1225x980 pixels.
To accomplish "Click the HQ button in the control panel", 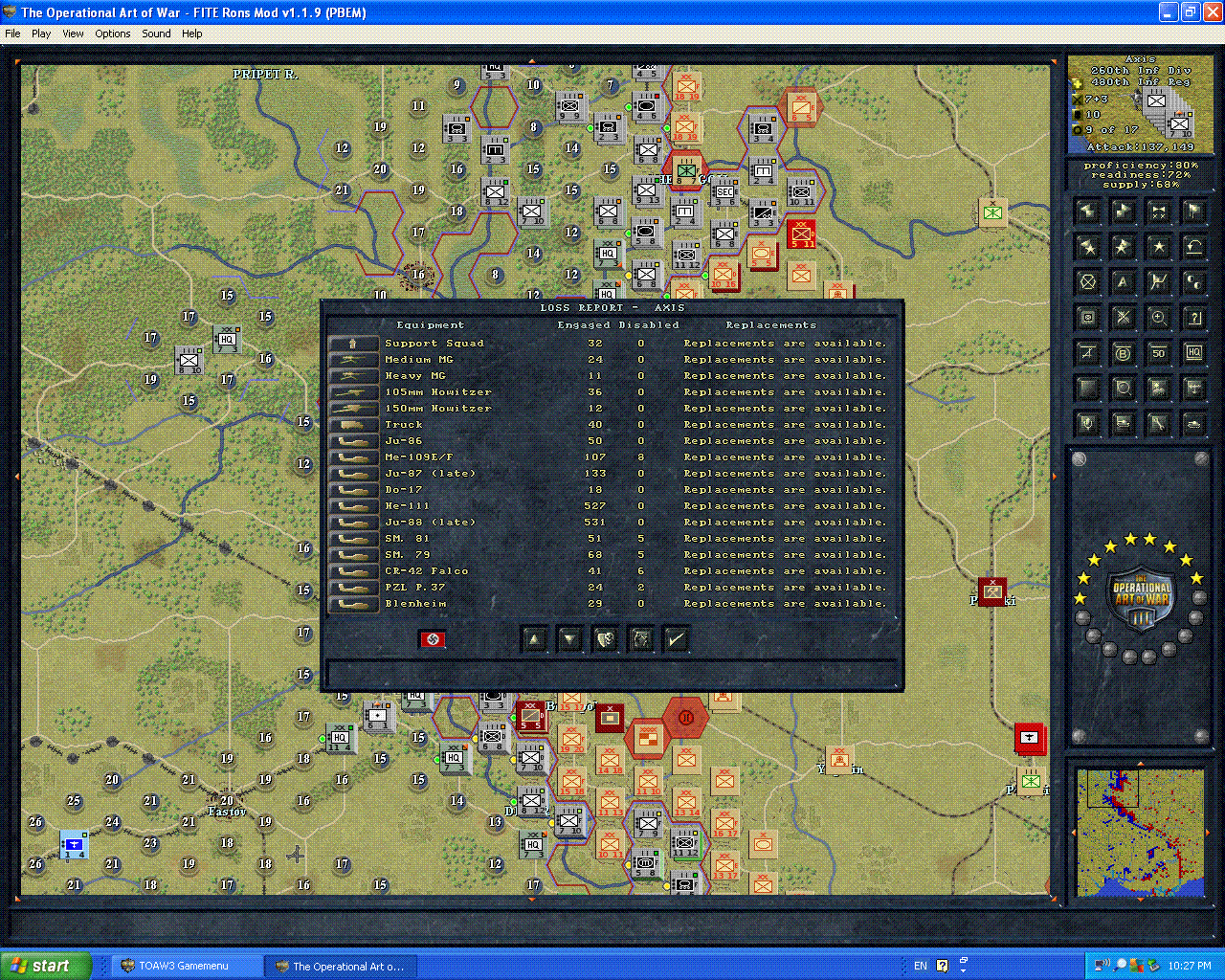I will pos(1193,353).
